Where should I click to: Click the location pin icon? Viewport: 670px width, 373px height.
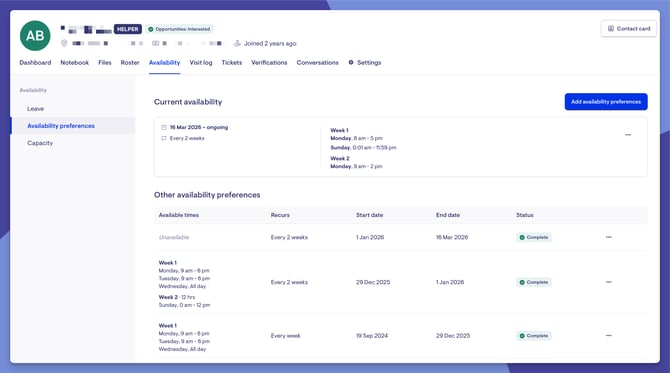(x=64, y=43)
